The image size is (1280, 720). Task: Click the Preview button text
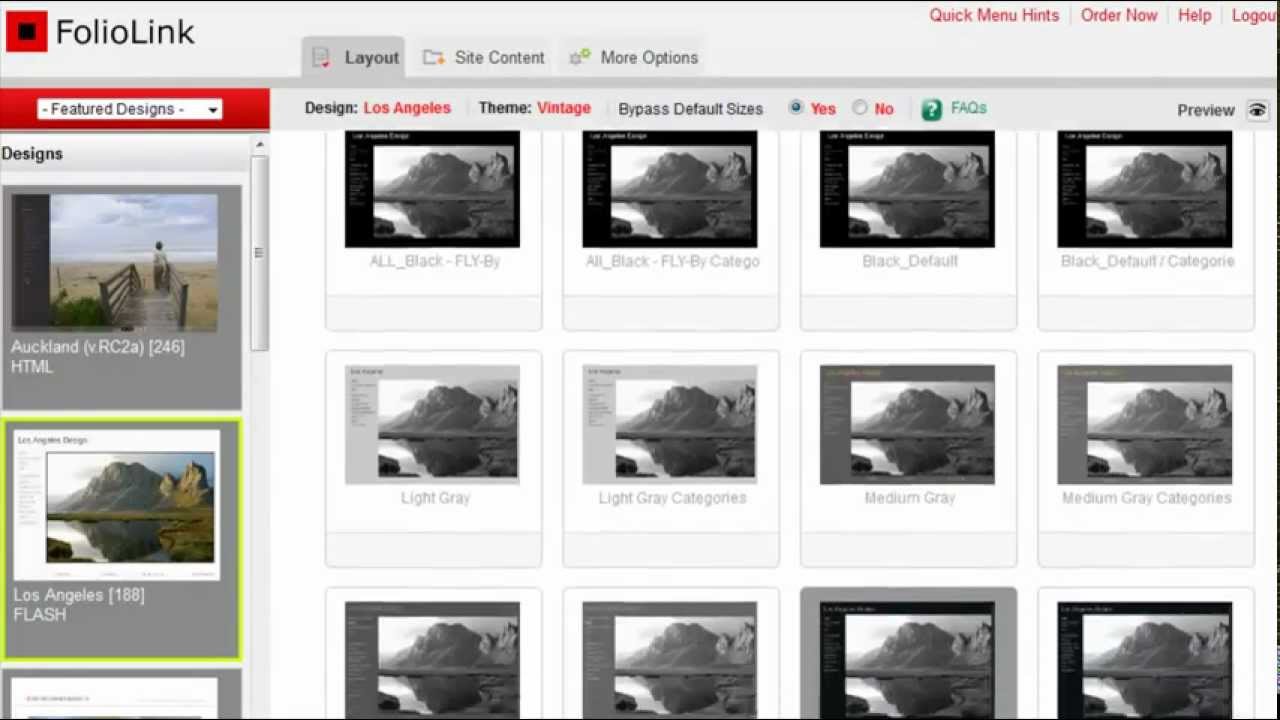pos(1206,110)
